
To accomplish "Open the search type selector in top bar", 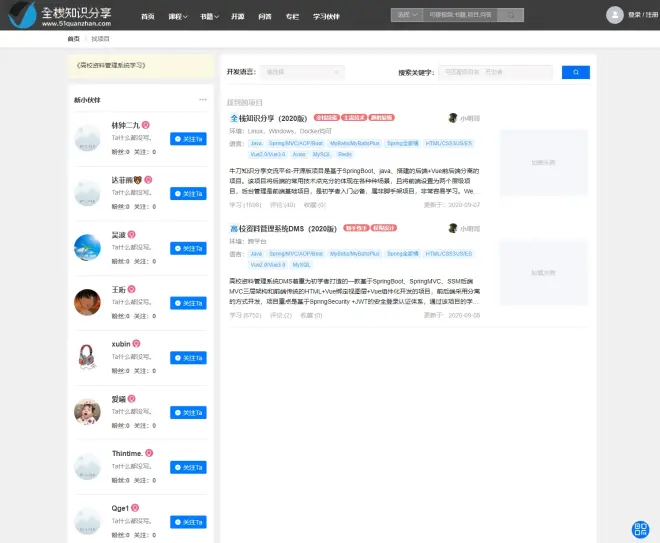I will point(404,16).
